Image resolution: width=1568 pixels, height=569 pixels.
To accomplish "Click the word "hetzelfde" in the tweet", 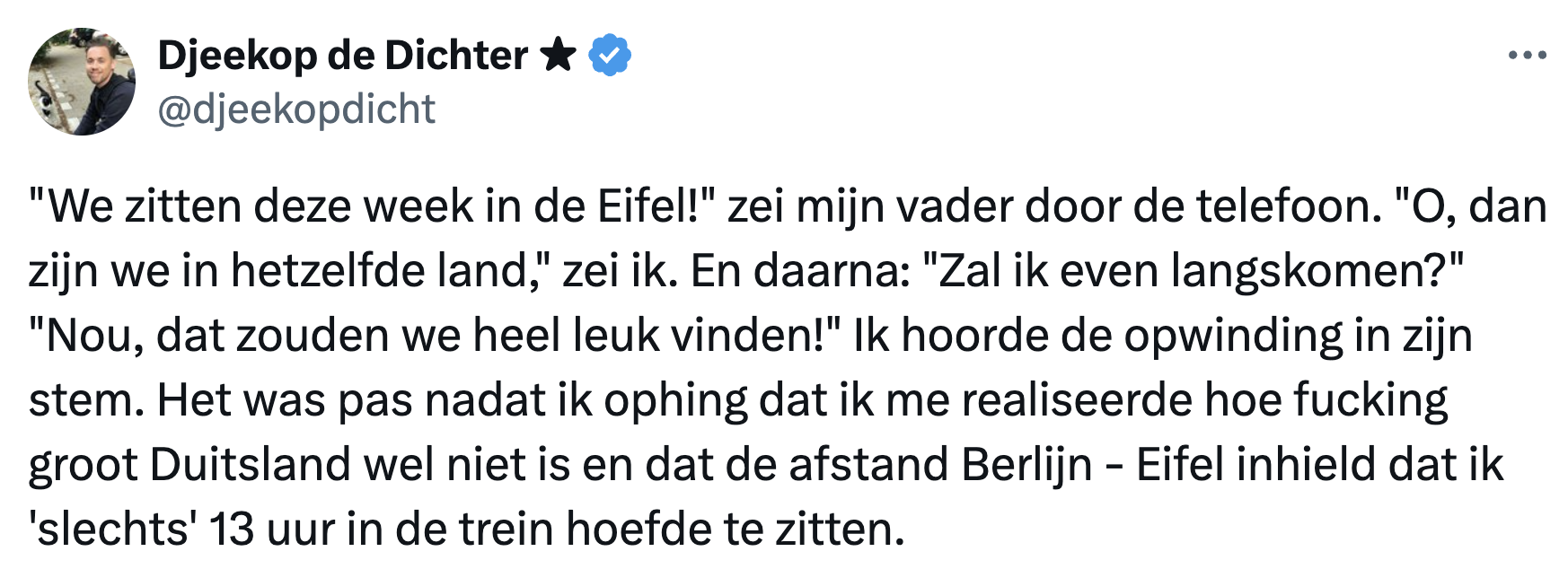I will click(328, 271).
